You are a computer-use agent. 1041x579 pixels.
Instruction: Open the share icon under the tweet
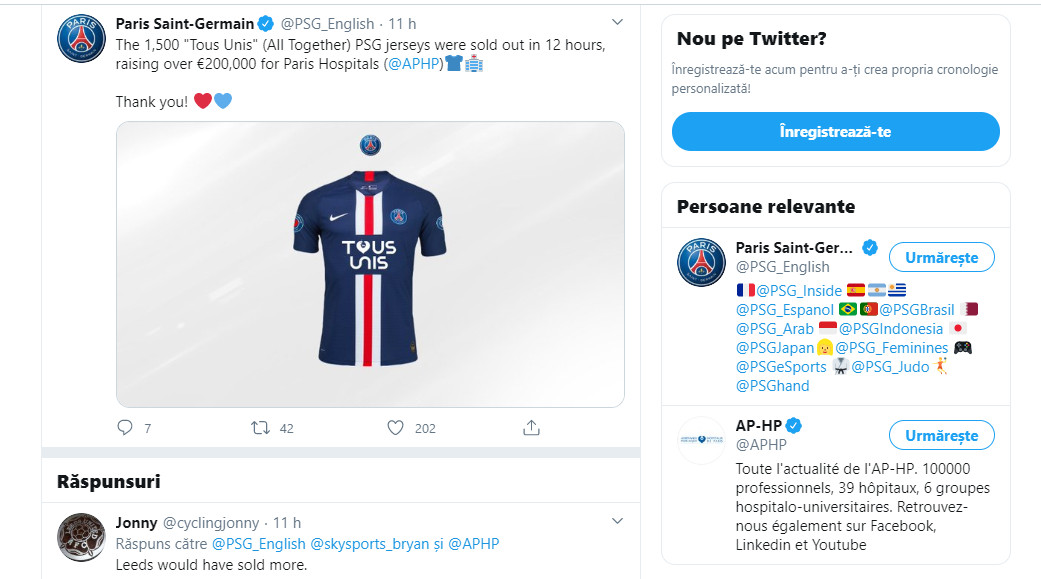point(532,428)
